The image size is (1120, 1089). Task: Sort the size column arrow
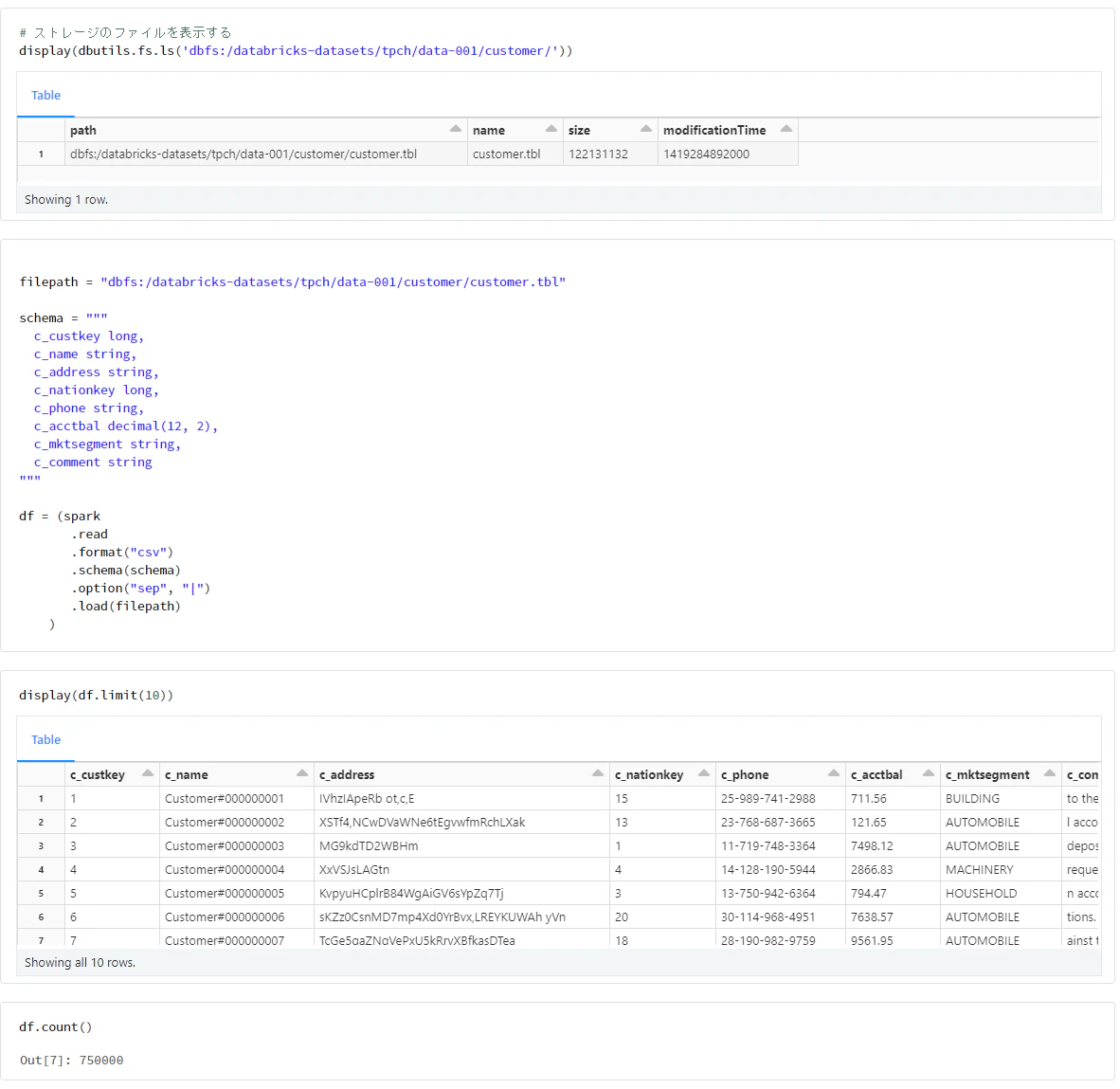[645, 129]
